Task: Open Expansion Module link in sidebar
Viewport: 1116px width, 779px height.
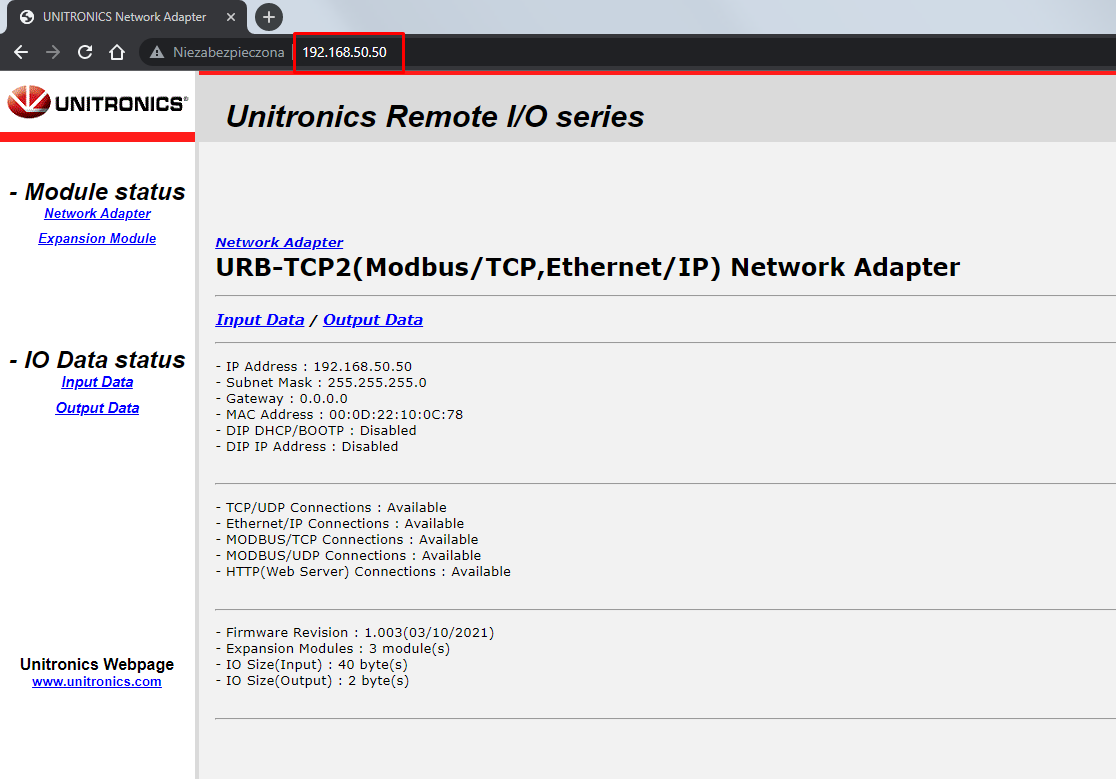Action: [x=98, y=238]
